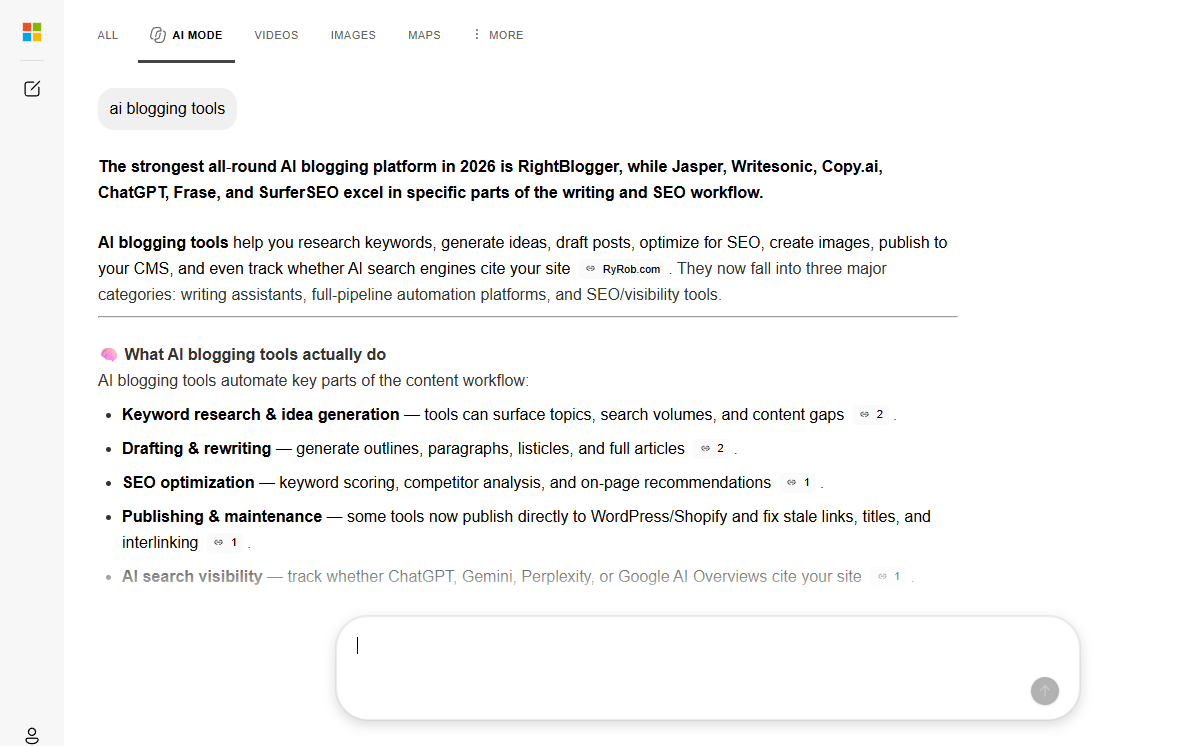This screenshot has height=746, width=1193.
Task: Click the brain emoji beside the heading
Action: click(x=109, y=355)
